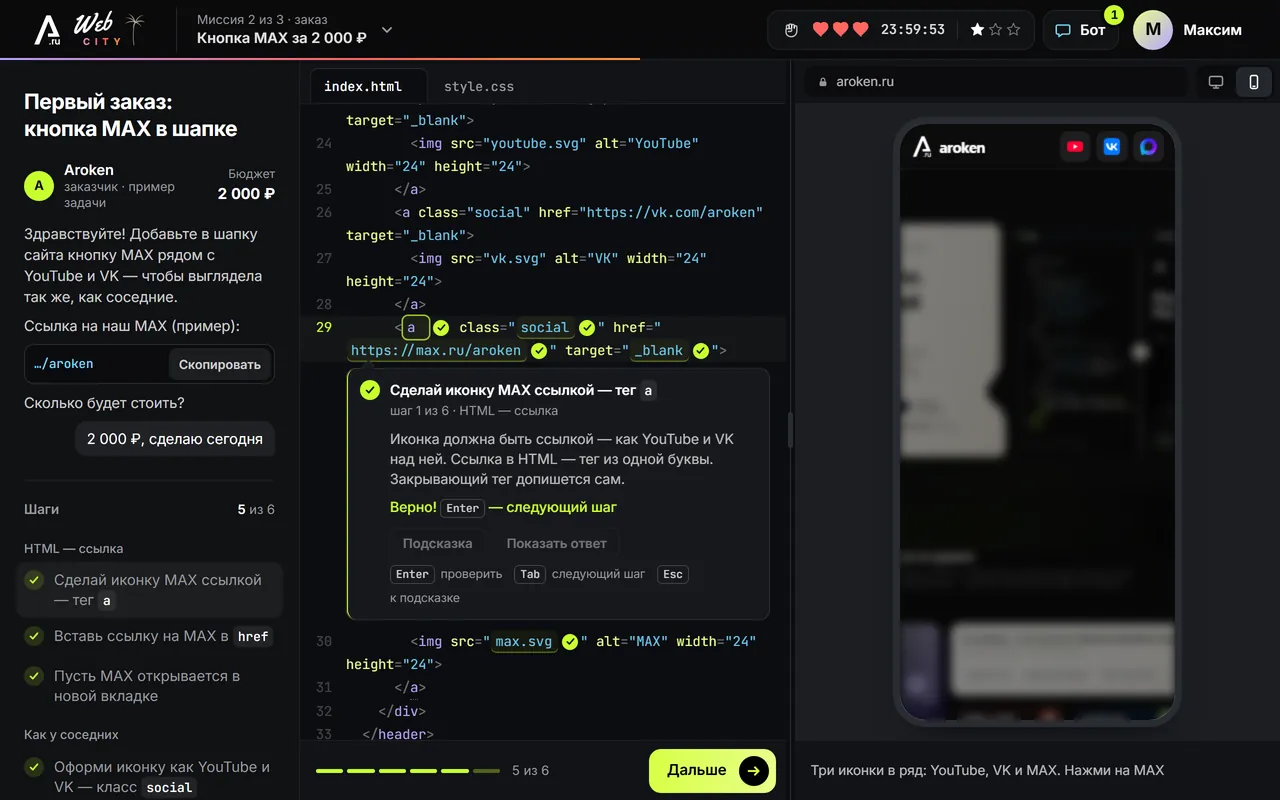Click the 'a' tag input on line 29
This screenshot has height=800, width=1280.
(415, 327)
